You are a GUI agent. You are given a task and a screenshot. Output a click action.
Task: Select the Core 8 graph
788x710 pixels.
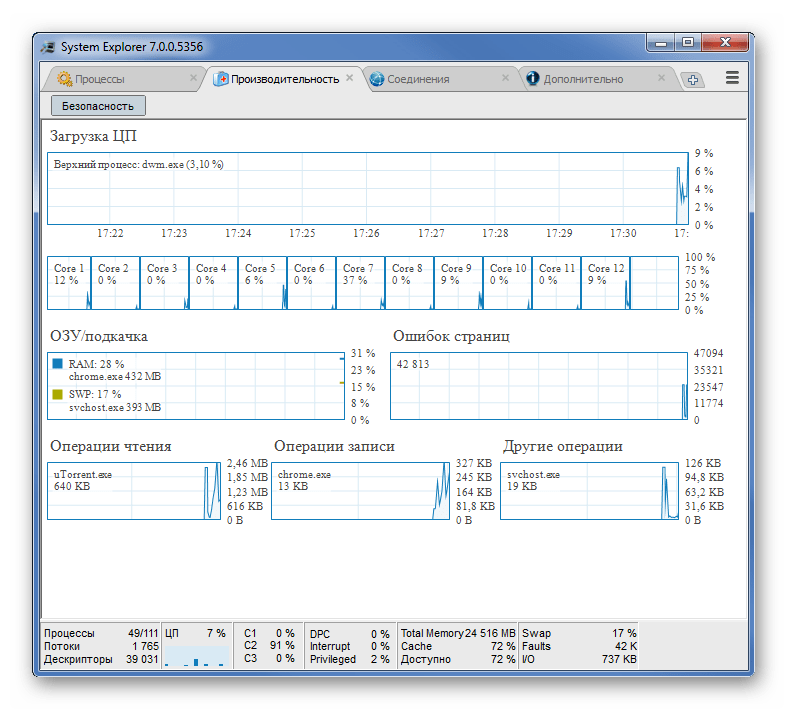(409, 283)
